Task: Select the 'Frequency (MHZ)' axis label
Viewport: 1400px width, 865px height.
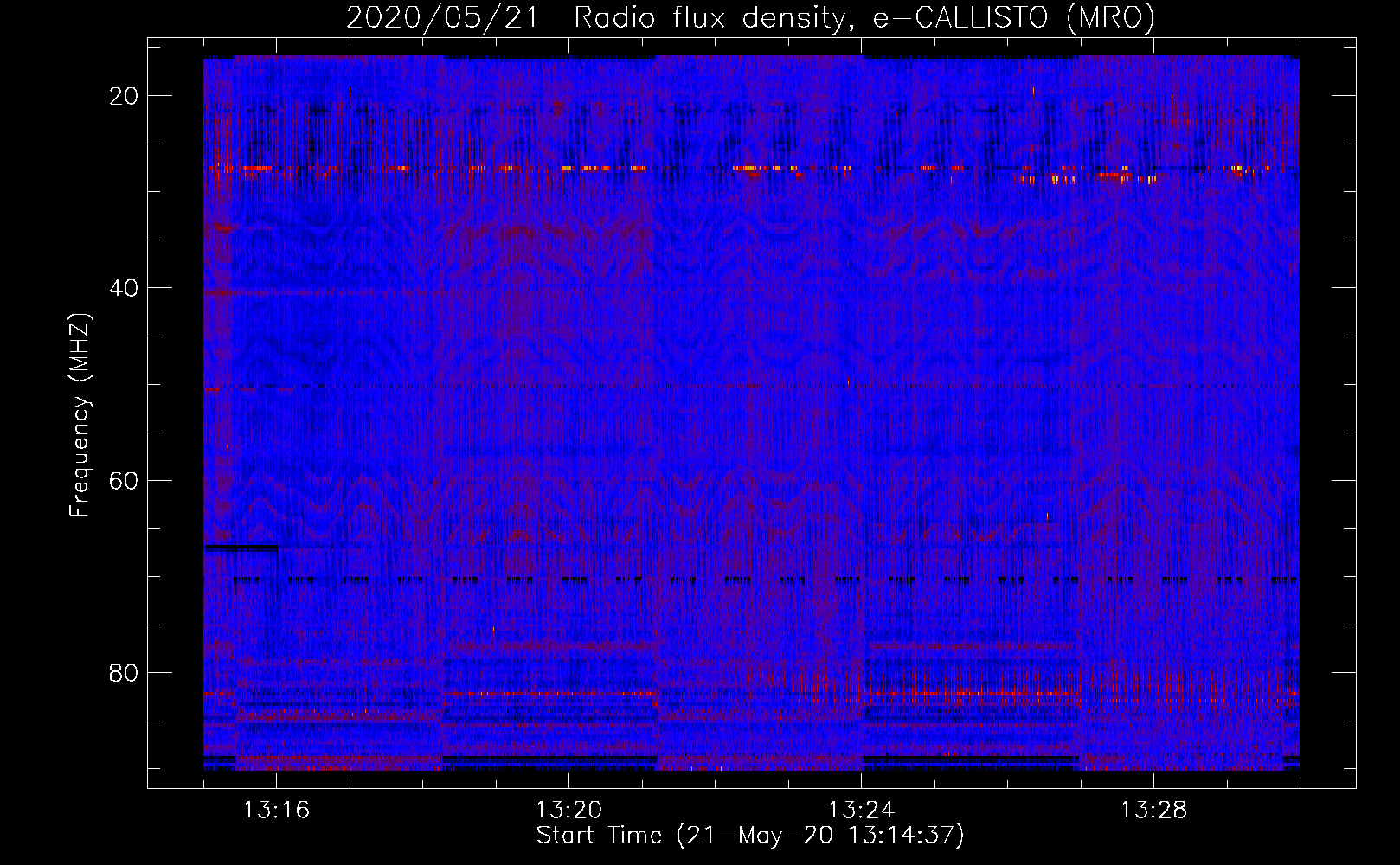Action: click(x=80, y=415)
